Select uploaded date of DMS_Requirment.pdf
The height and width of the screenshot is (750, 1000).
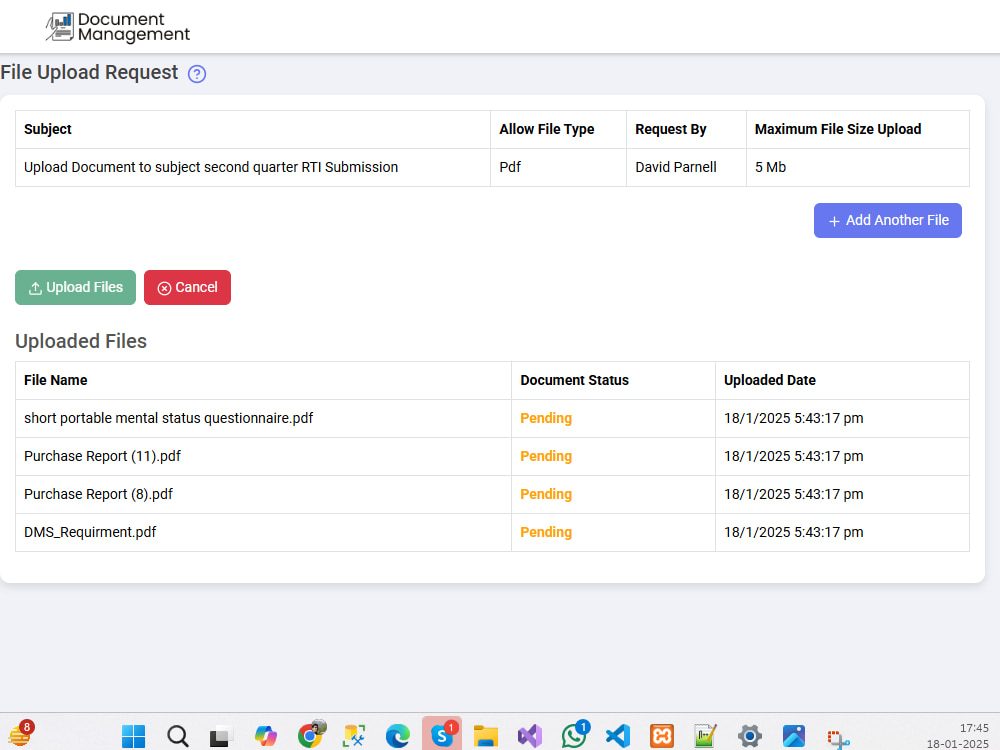point(793,533)
